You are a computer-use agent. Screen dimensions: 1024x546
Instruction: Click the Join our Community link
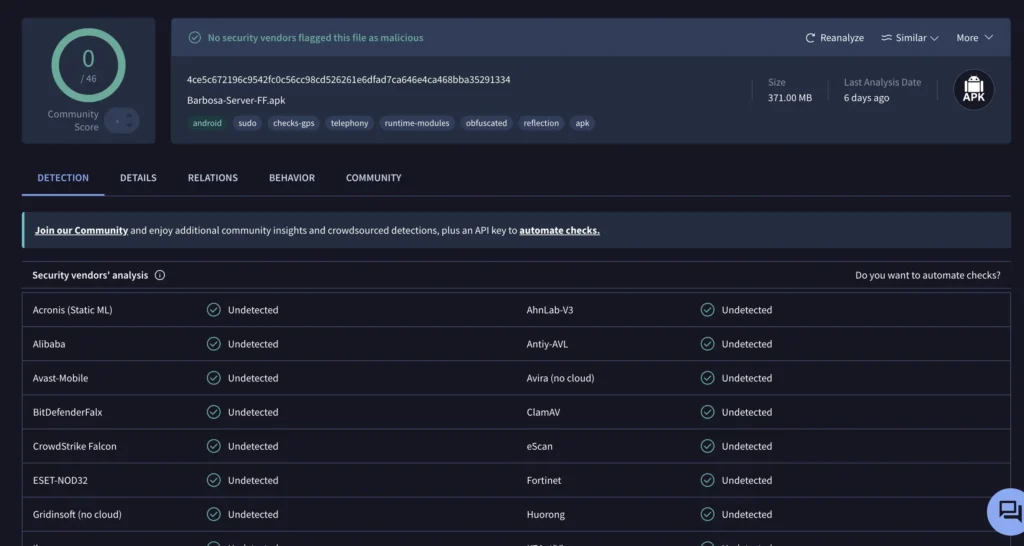click(81, 231)
